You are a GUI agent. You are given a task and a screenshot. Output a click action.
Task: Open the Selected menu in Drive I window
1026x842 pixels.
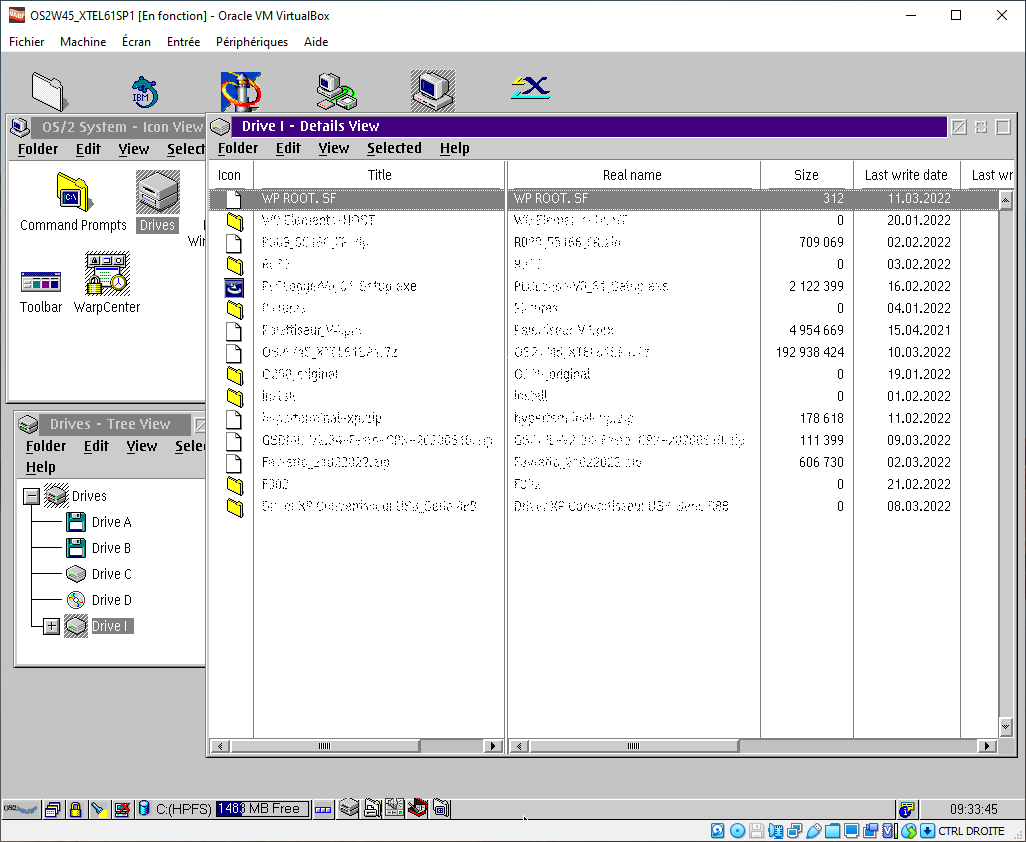pos(394,148)
